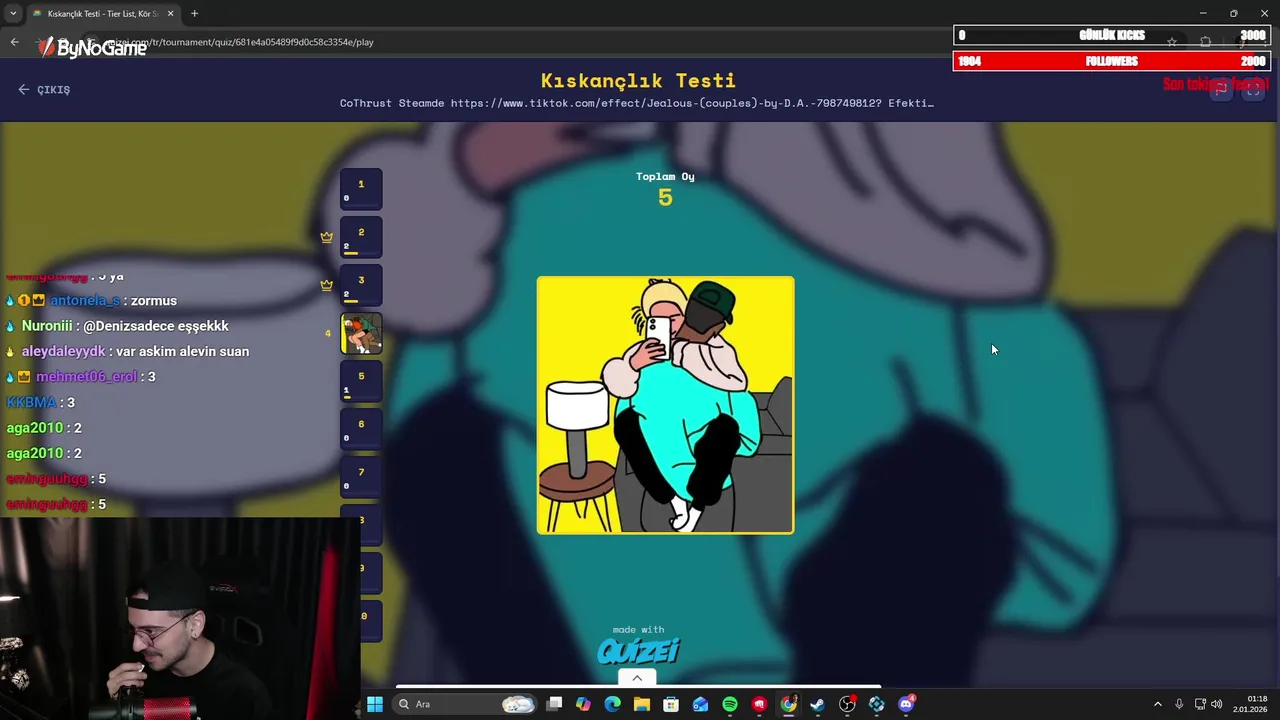This screenshot has height=720, width=1280.
Task: Select rank slot number 3
Action: pyautogui.click(x=361, y=286)
